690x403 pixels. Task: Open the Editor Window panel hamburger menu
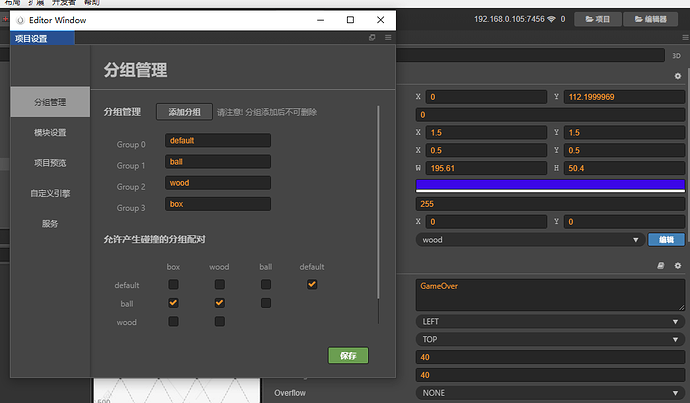(388, 37)
